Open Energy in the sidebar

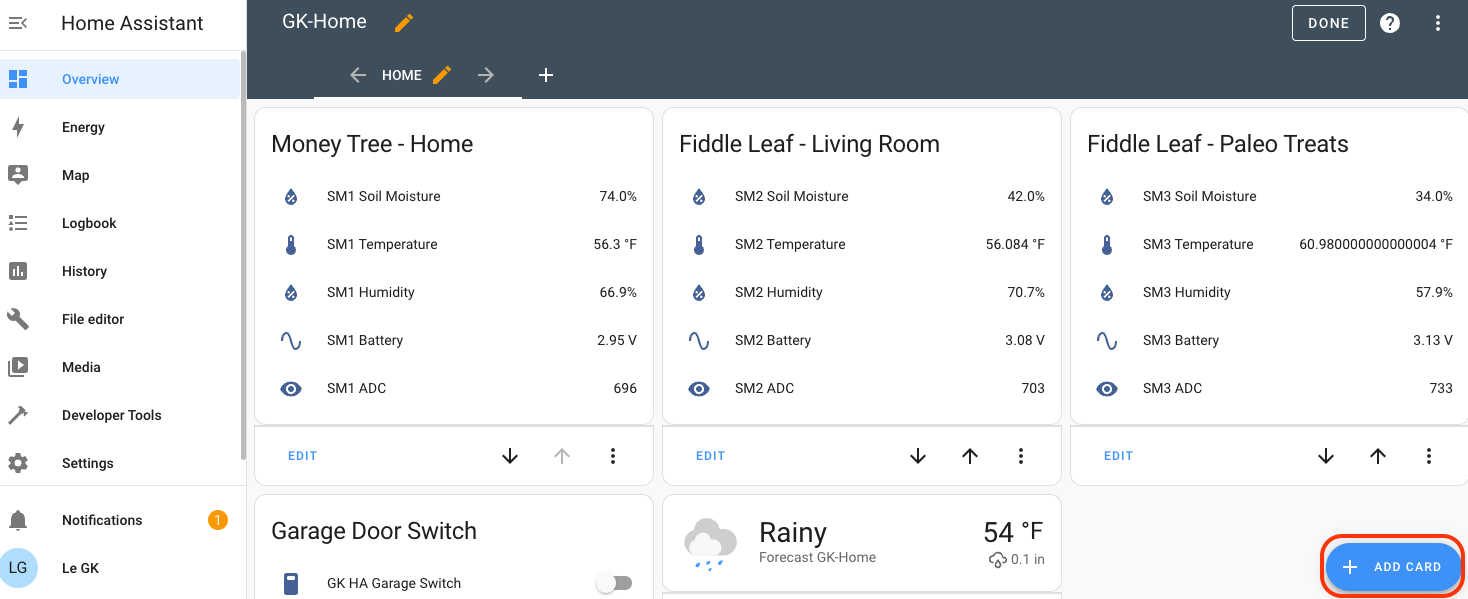83,127
